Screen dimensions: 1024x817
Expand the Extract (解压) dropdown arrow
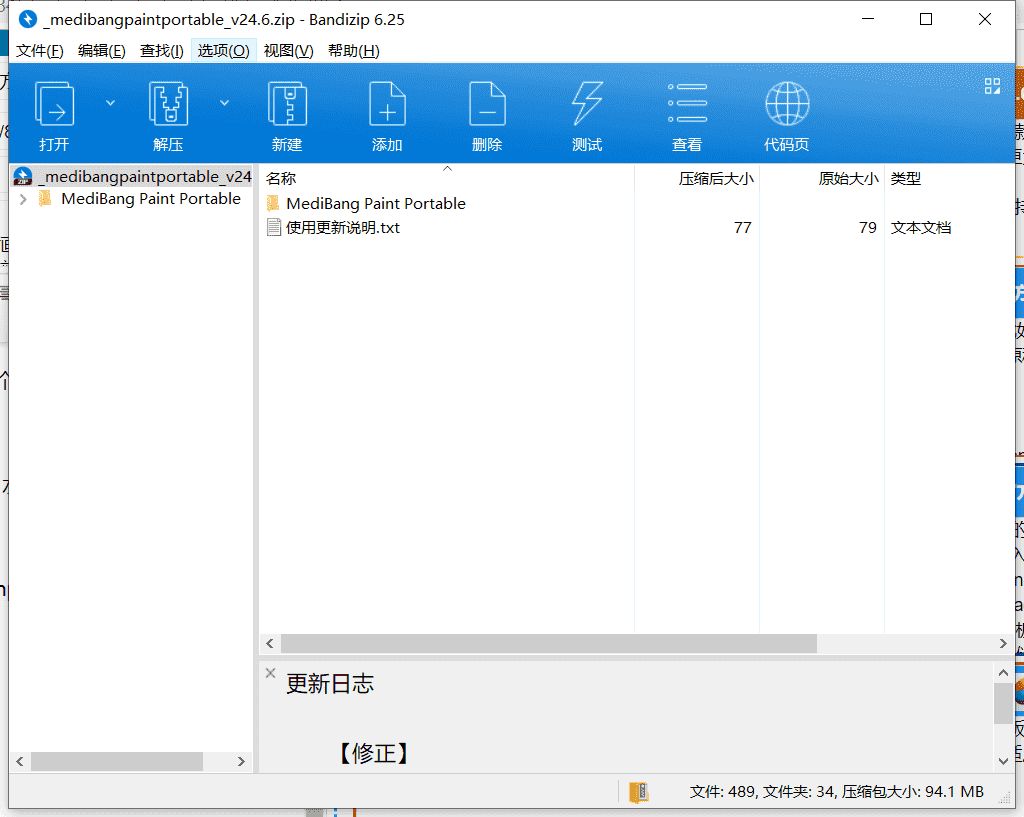[x=224, y=103]
